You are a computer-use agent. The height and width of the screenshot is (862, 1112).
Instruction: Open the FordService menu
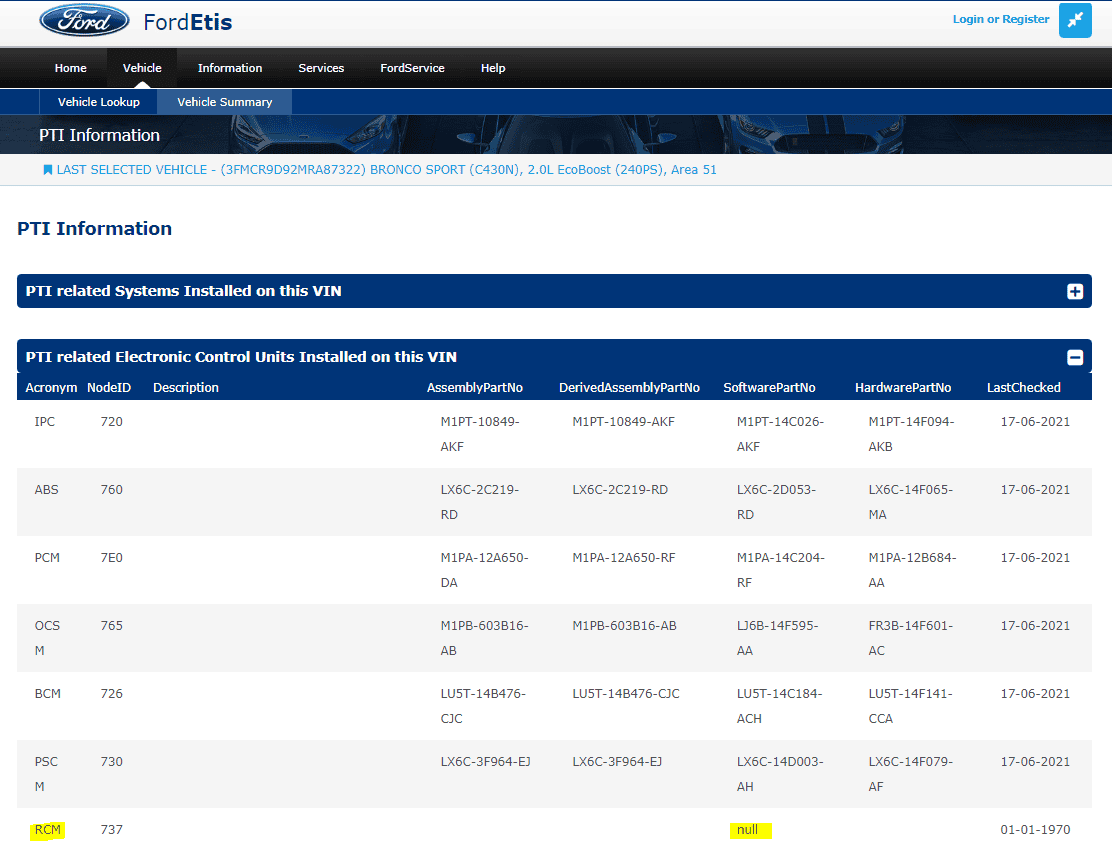pos(412,68)
